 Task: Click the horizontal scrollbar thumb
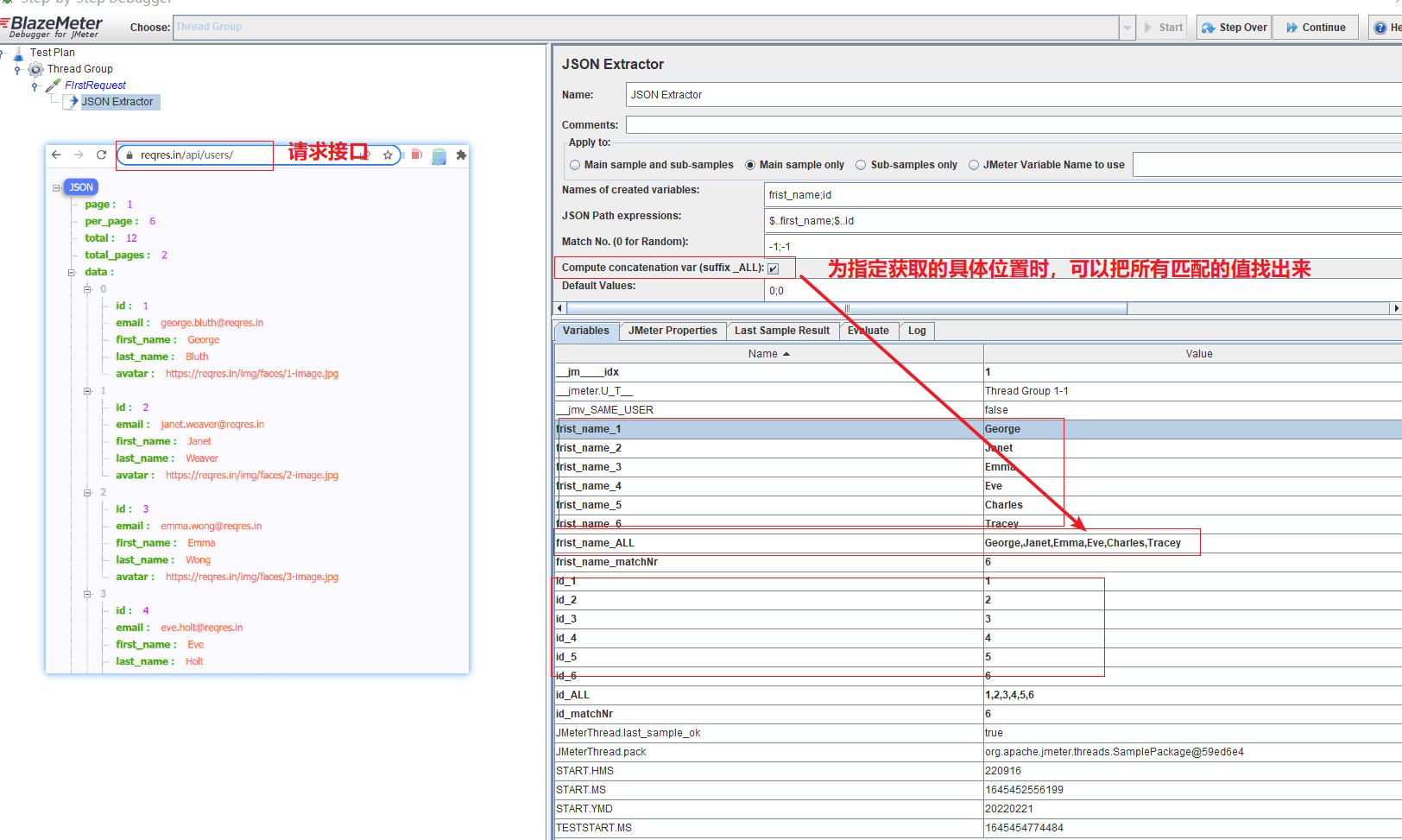847,308
